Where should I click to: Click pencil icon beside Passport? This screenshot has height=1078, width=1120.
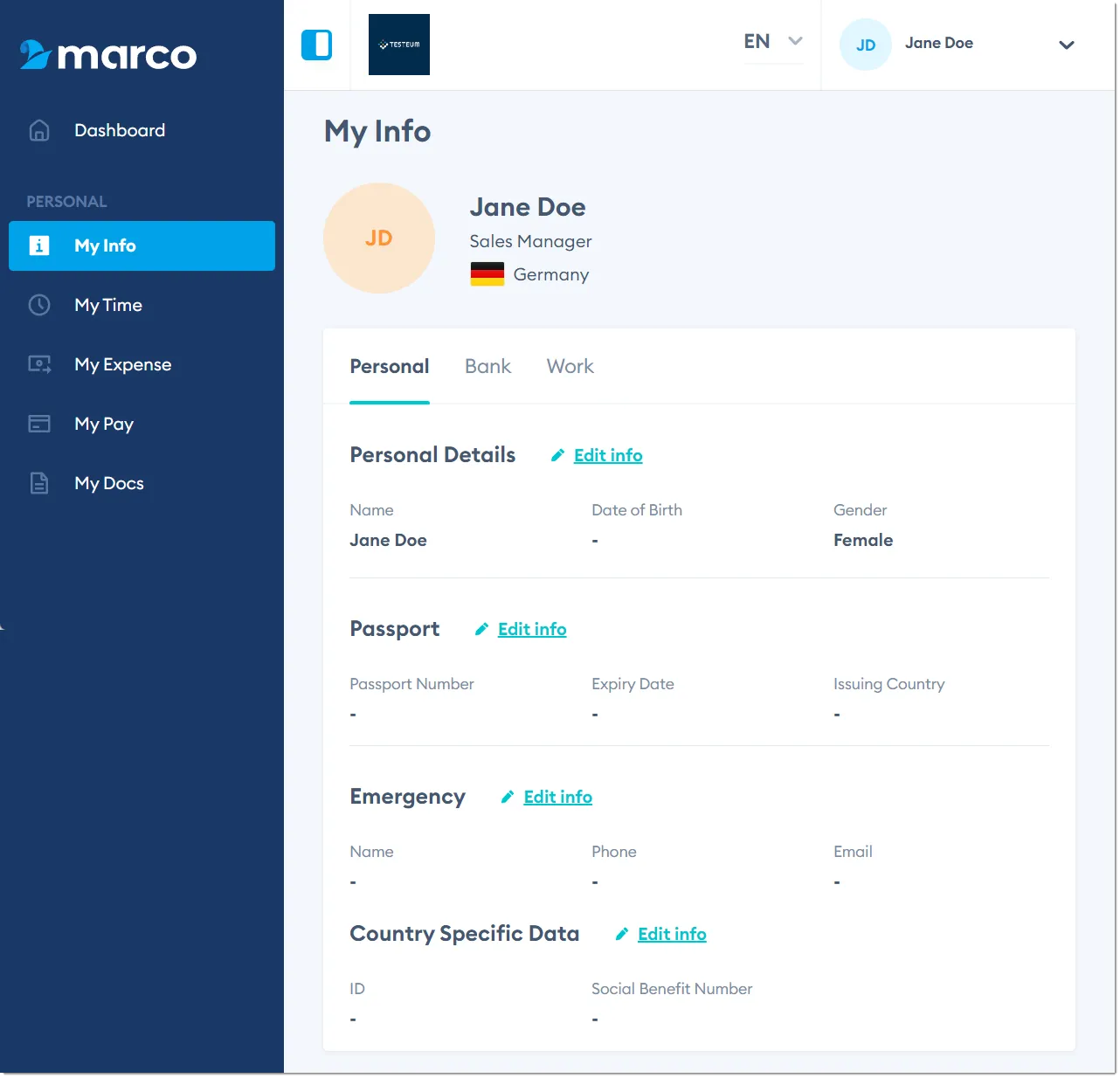481,629
